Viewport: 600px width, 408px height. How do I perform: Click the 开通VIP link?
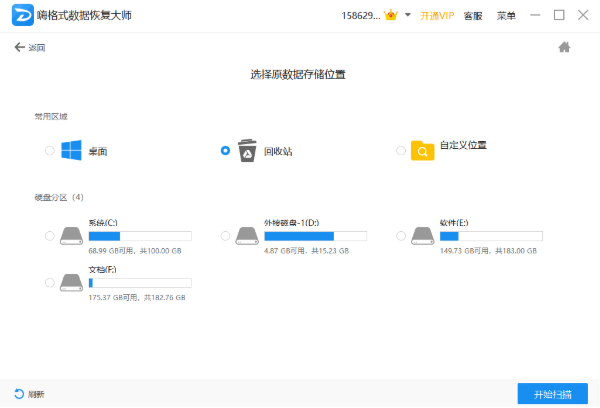pyautogui.click(x=437, y=16)
